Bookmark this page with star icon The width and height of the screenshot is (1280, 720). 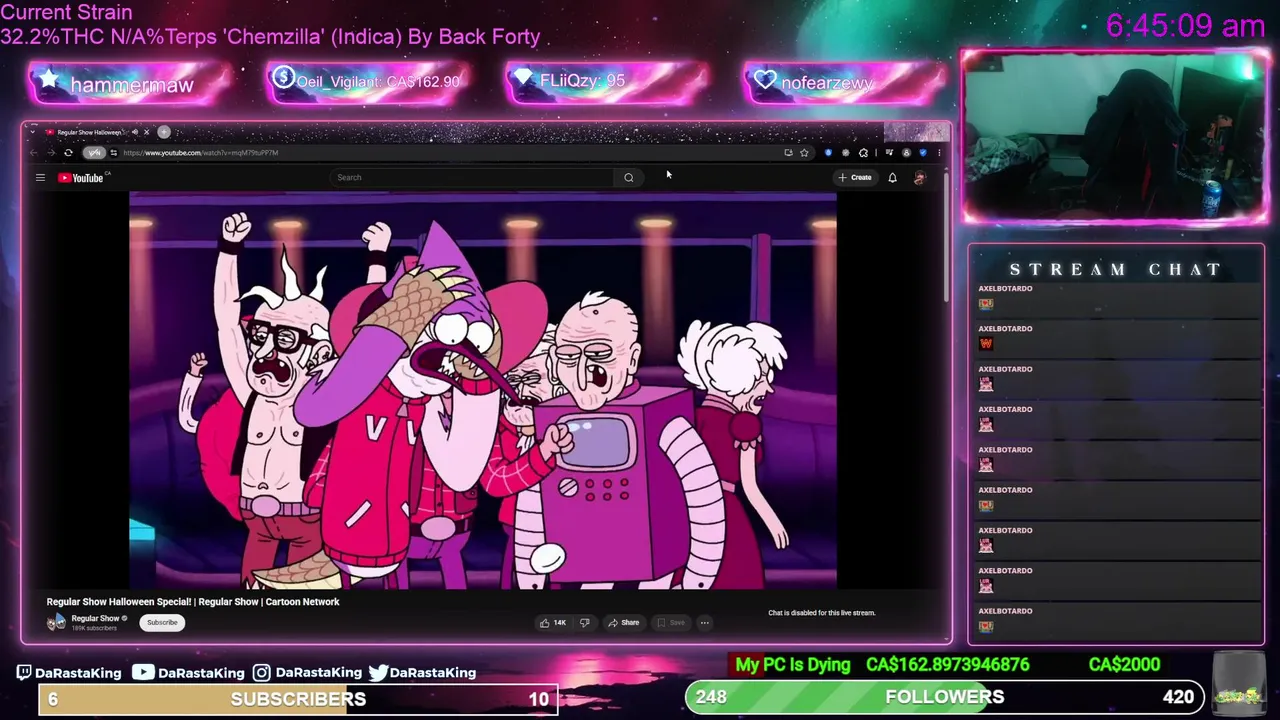804,153
